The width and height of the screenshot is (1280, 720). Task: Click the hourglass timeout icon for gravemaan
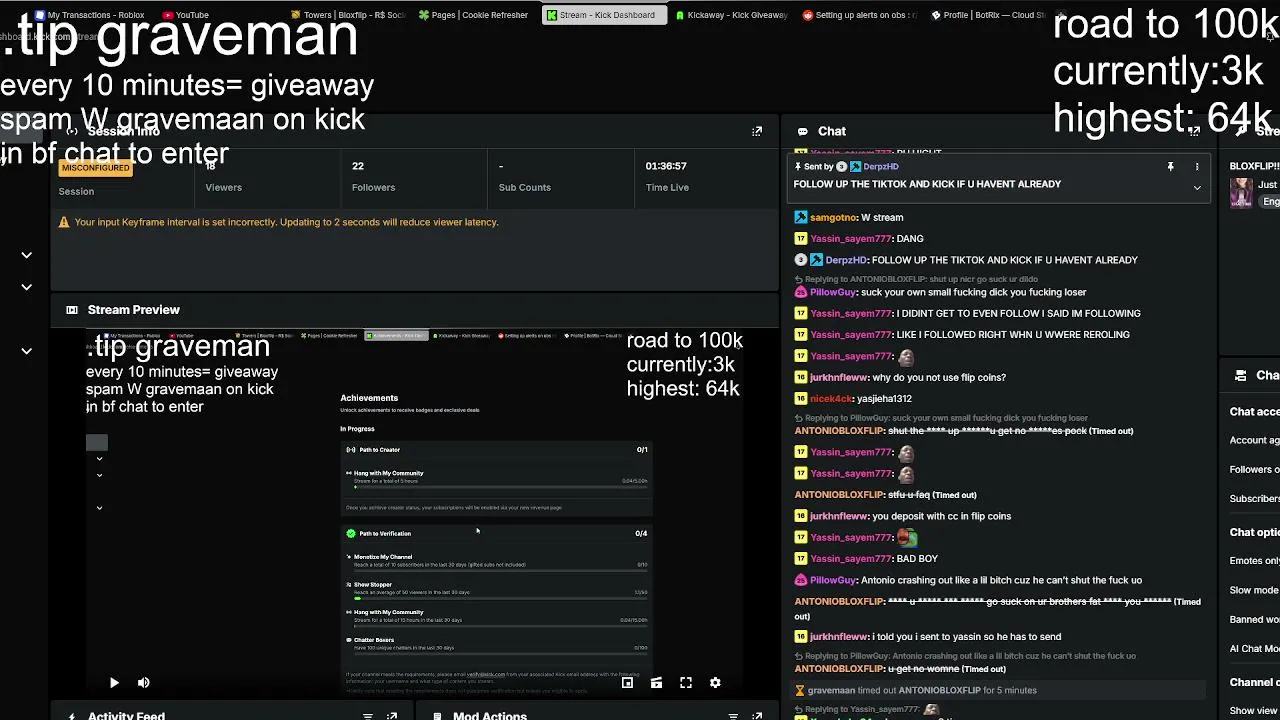(800, 691)
